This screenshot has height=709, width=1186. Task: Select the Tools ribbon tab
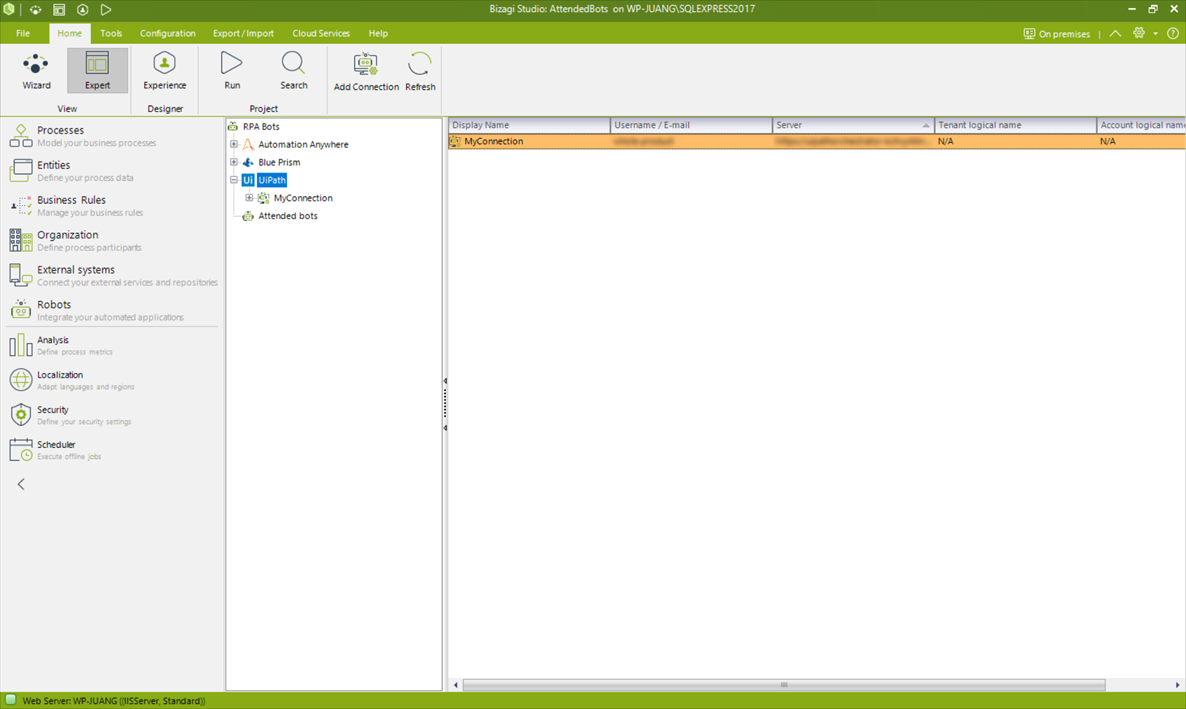[111, 33]
